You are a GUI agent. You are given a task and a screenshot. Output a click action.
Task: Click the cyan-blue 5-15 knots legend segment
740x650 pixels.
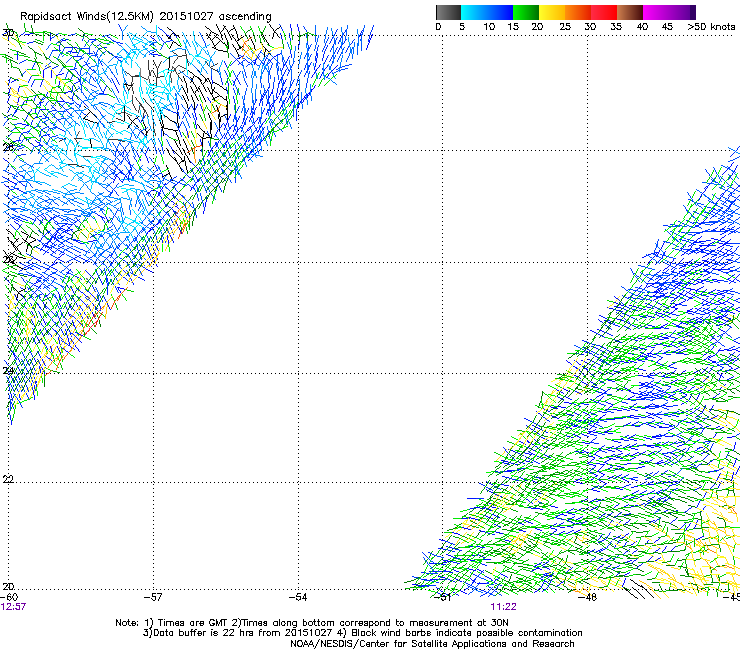[x=487, y=12]
